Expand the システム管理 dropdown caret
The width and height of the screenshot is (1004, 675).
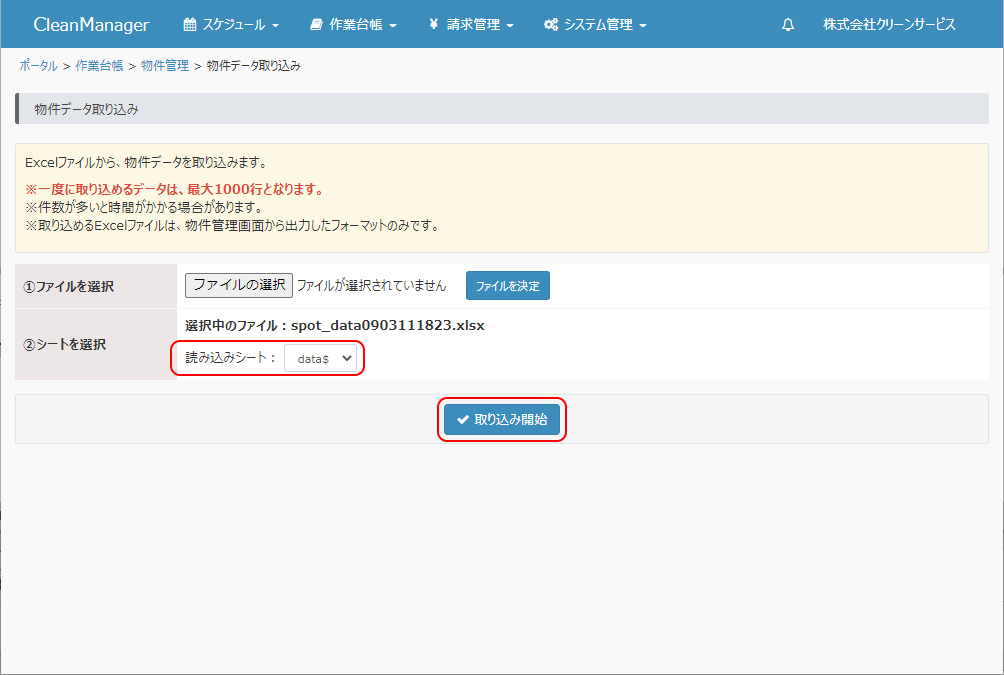[643, 26]
